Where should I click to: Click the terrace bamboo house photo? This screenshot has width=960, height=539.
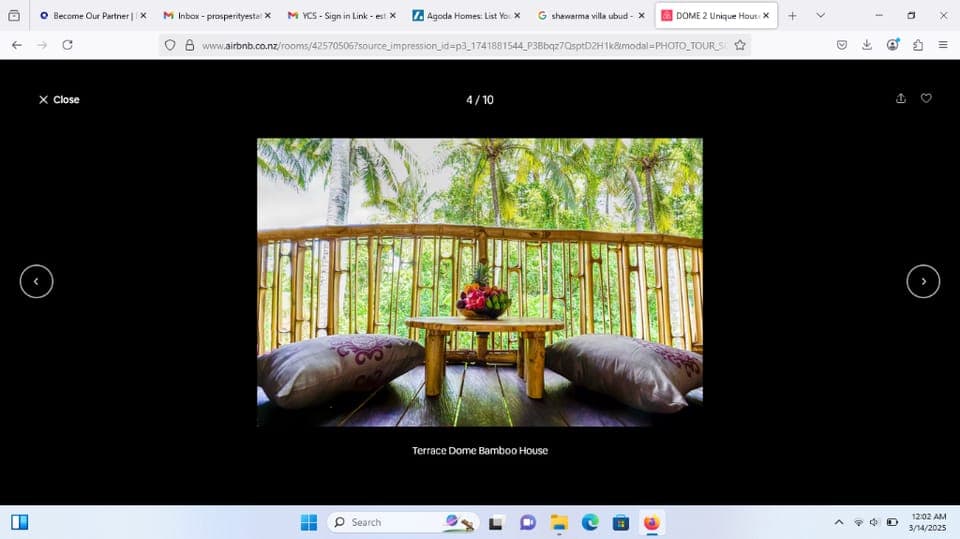click(480, 282)
